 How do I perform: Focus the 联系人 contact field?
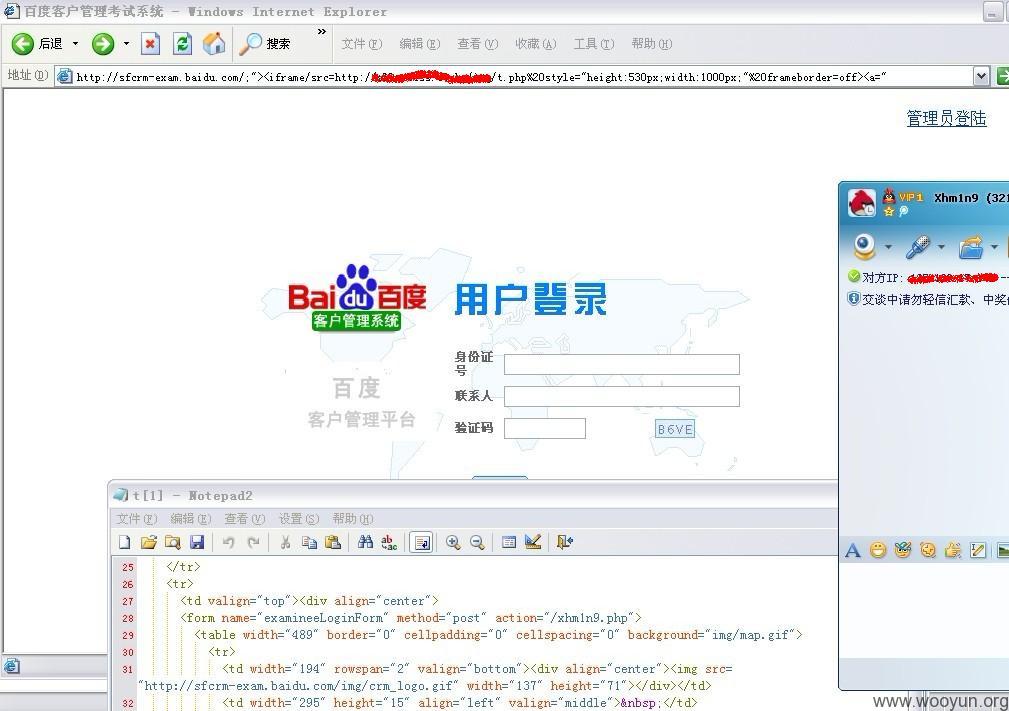point(622,396)
